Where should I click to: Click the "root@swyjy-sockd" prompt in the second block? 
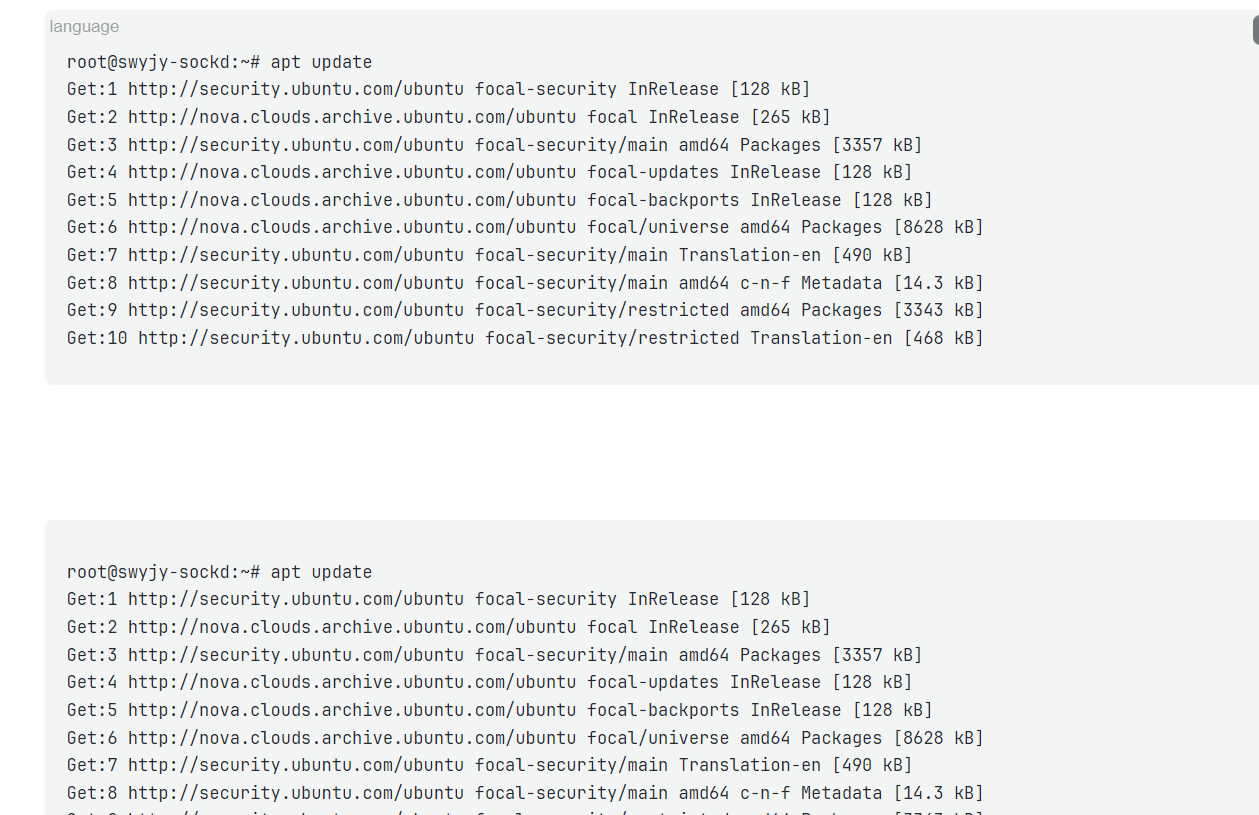tap(148, 572)
